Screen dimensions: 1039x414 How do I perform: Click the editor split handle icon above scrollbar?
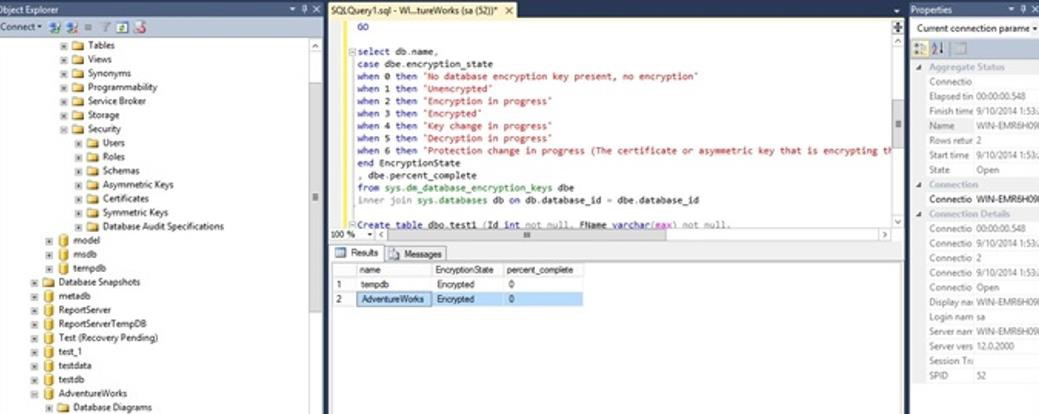pyautogui.click(x=897, y=26)
